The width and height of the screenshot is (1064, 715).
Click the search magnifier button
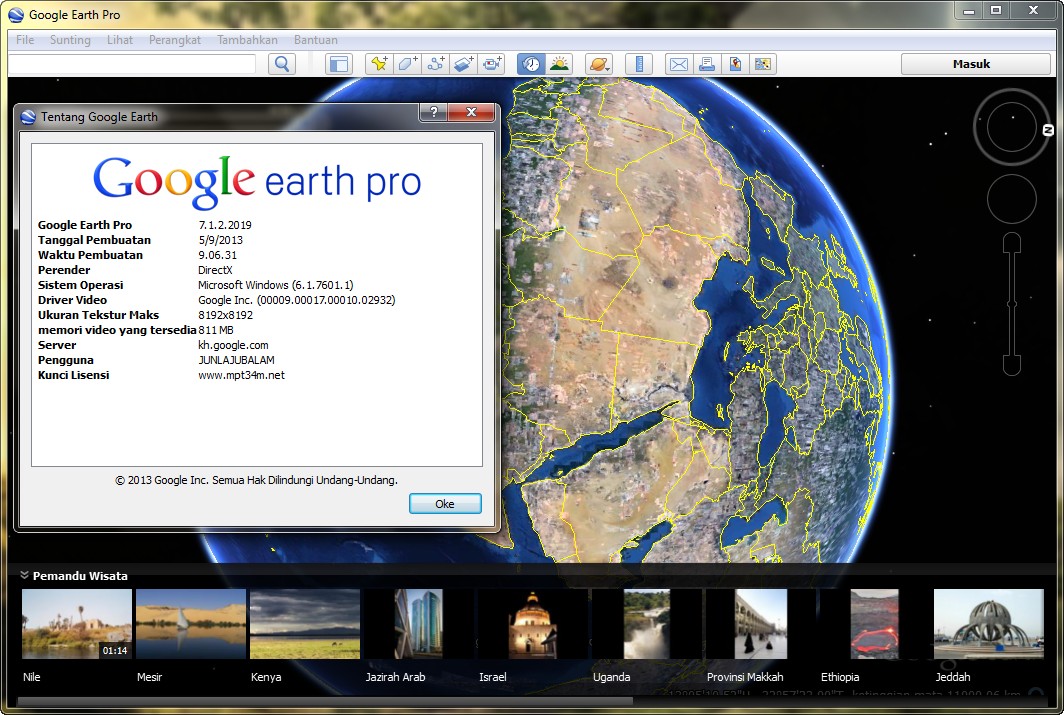click(282, 64)
